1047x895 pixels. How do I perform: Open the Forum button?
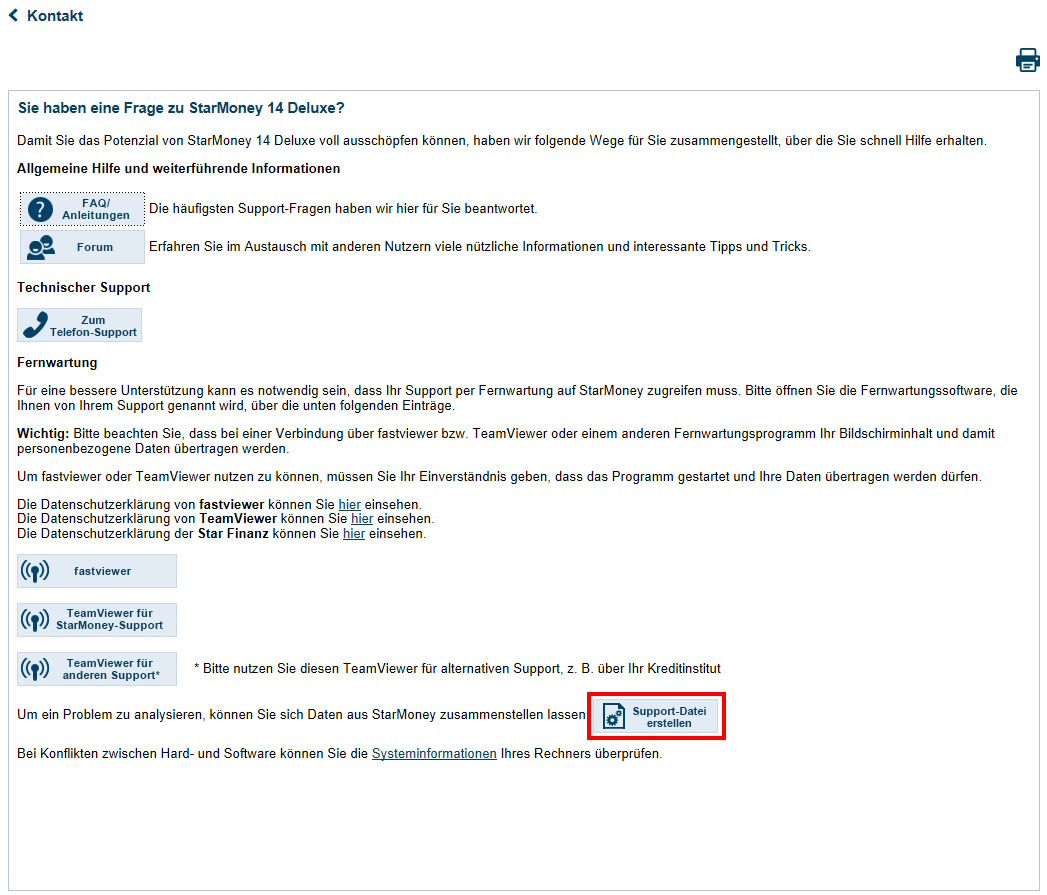(x=82, y=247)
